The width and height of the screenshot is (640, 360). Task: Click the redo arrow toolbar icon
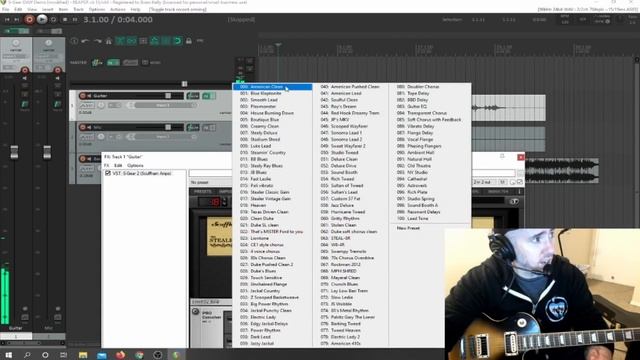[97, 41]
